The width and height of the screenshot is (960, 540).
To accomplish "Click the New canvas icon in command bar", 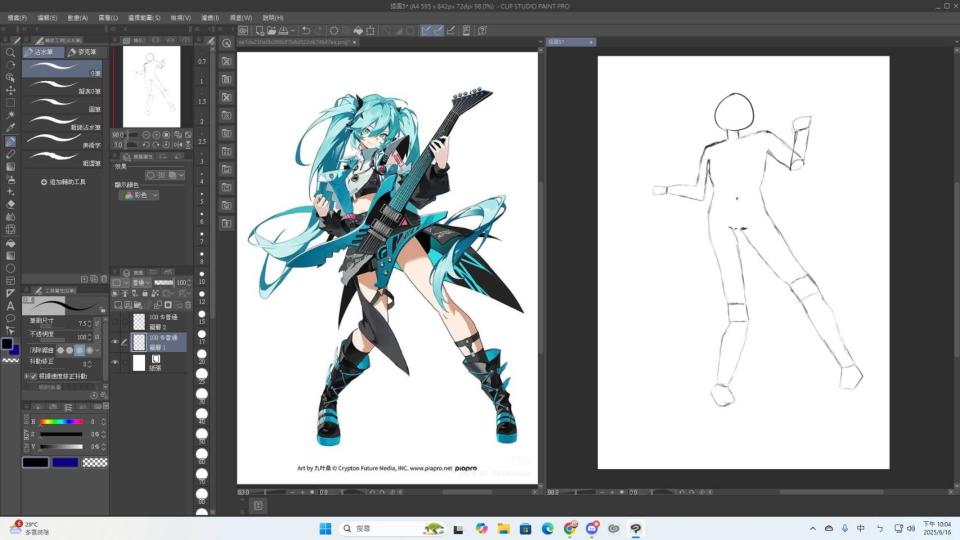I will [260, 30].
